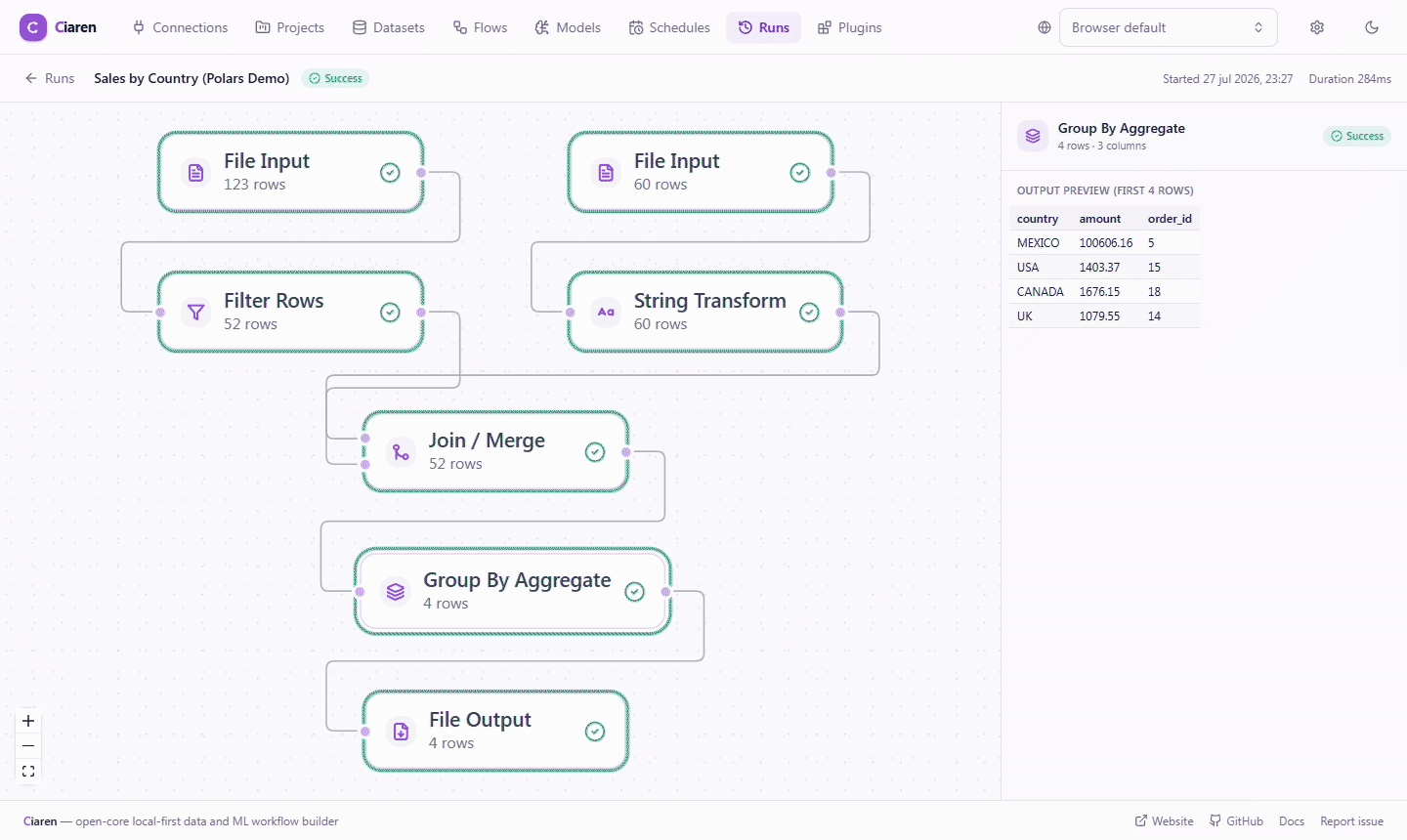
Task: Open settings via the gear icon
Action: coord(1317,27)
